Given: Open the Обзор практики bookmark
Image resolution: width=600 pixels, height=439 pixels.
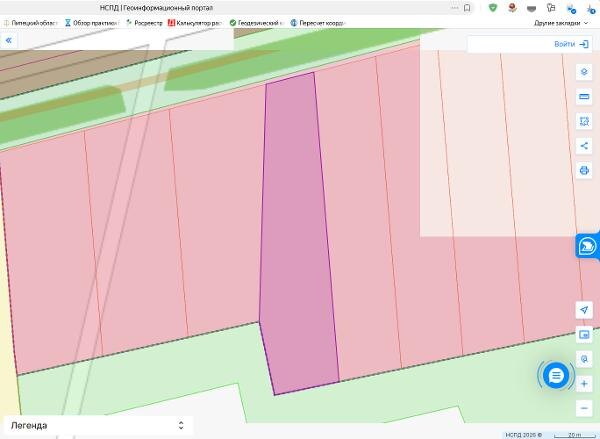Looking at the screenshot, I should click(92, 23).
